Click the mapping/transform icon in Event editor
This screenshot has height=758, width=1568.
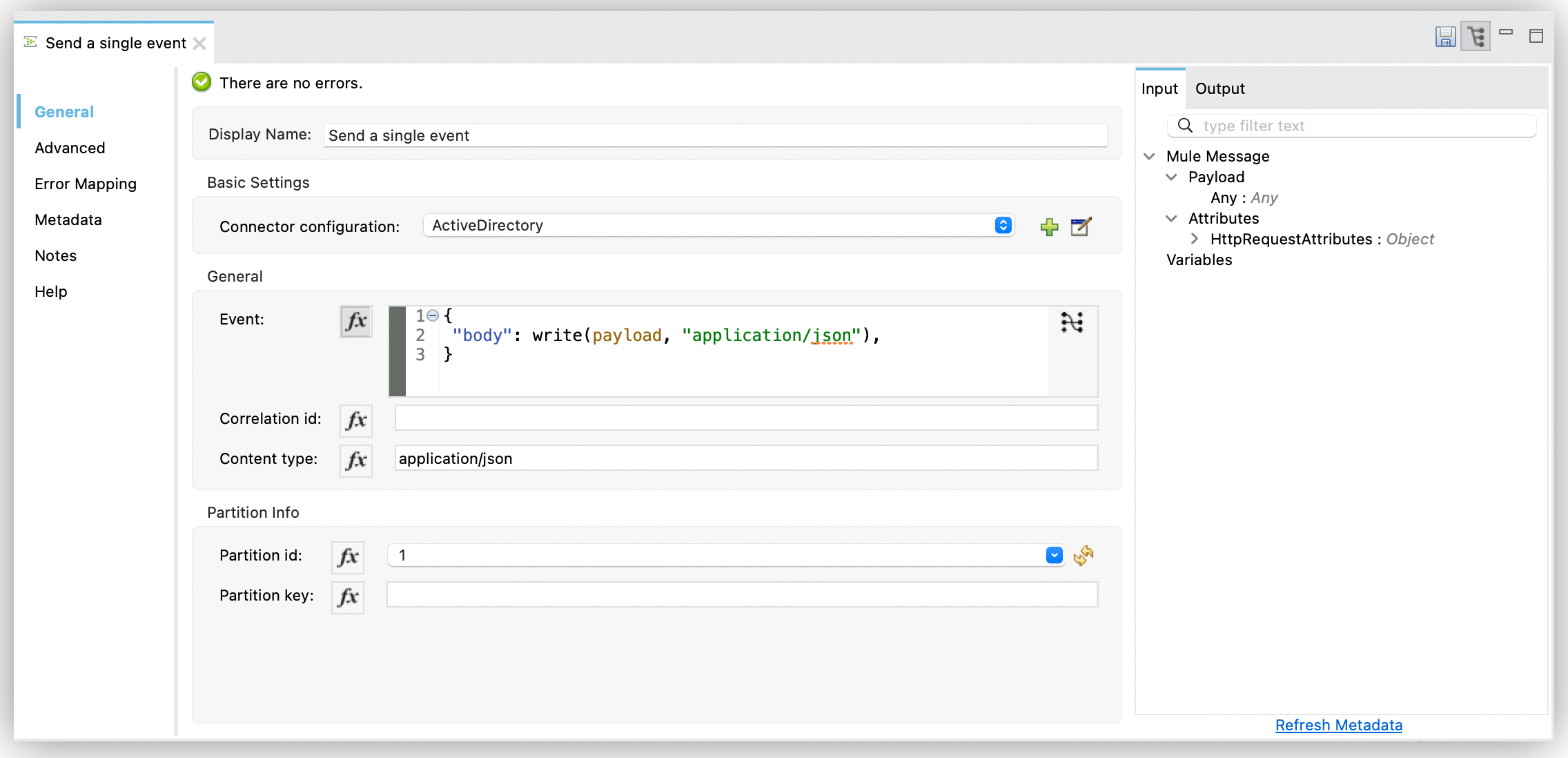1071,321
